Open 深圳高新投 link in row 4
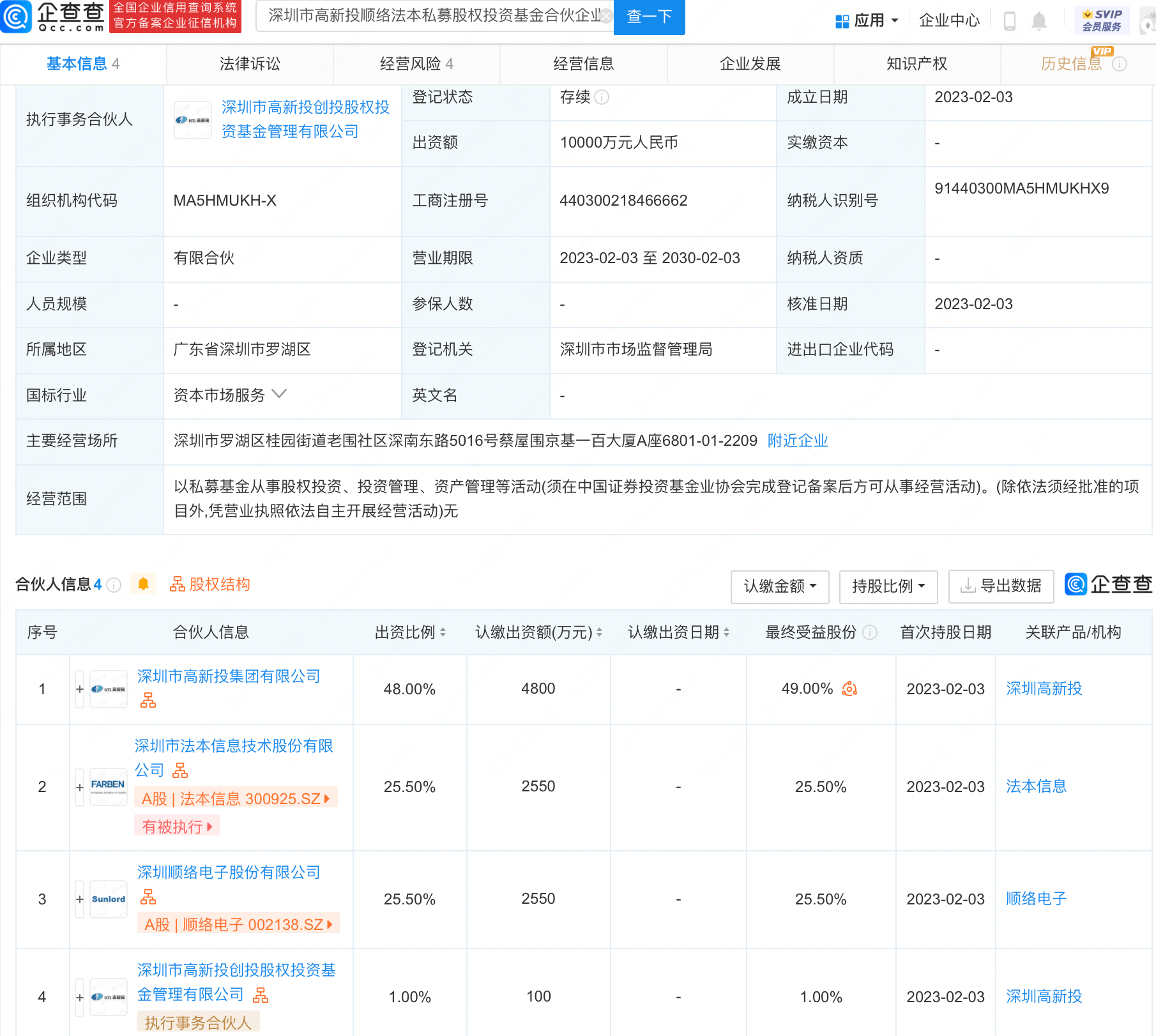 1044,996
